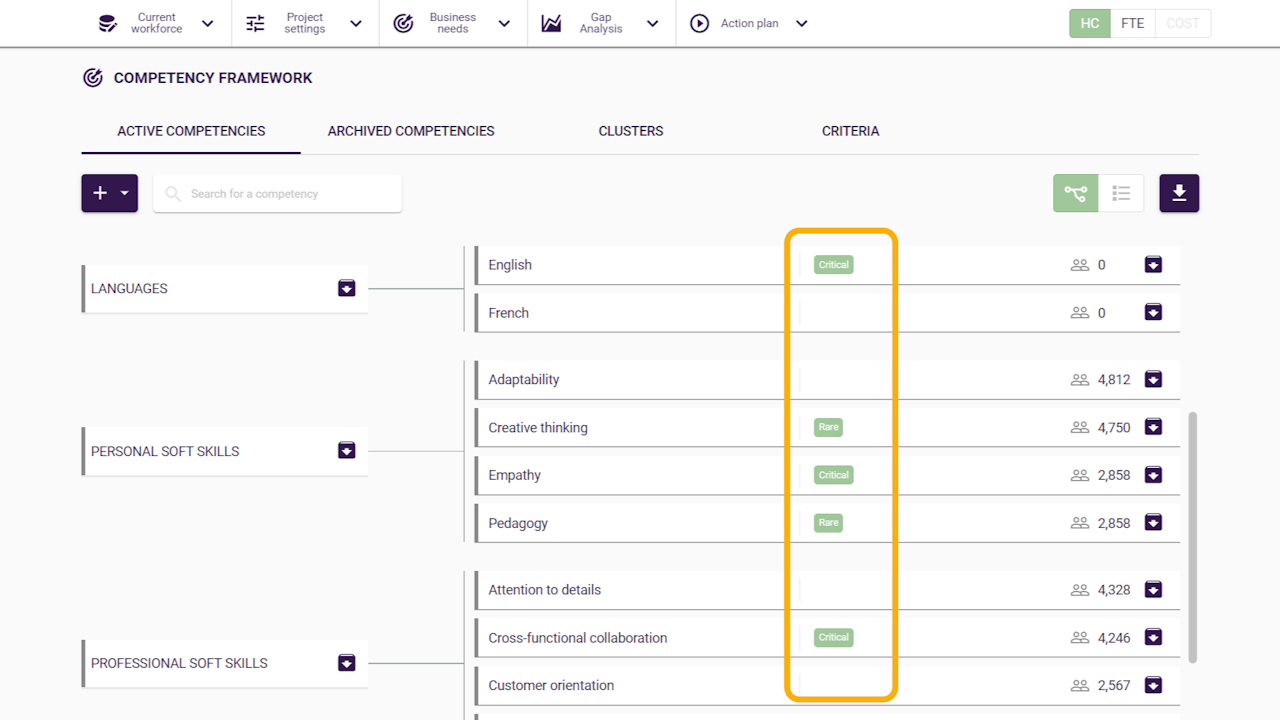Open the add competency plus dropdown
Image resolution: width=1280 pixels, height=720 pixels.
(110, 193)
